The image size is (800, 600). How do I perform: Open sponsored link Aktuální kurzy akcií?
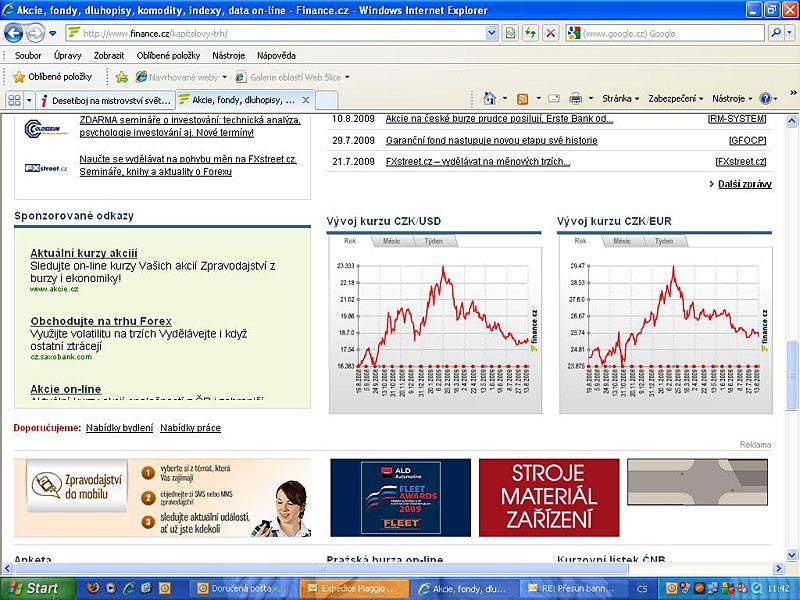pyautogui.click(x=84, y=253)
